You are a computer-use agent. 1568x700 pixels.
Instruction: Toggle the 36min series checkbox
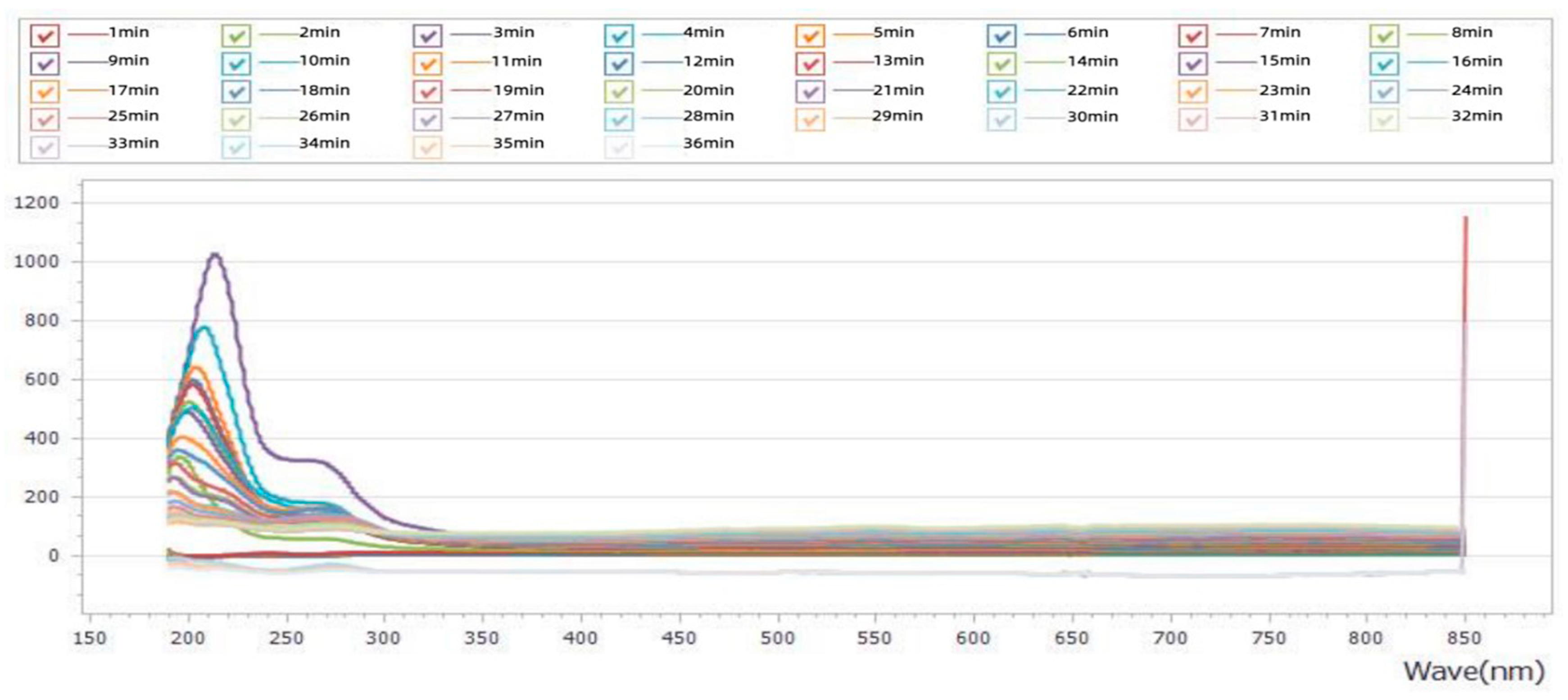[619, 147]
